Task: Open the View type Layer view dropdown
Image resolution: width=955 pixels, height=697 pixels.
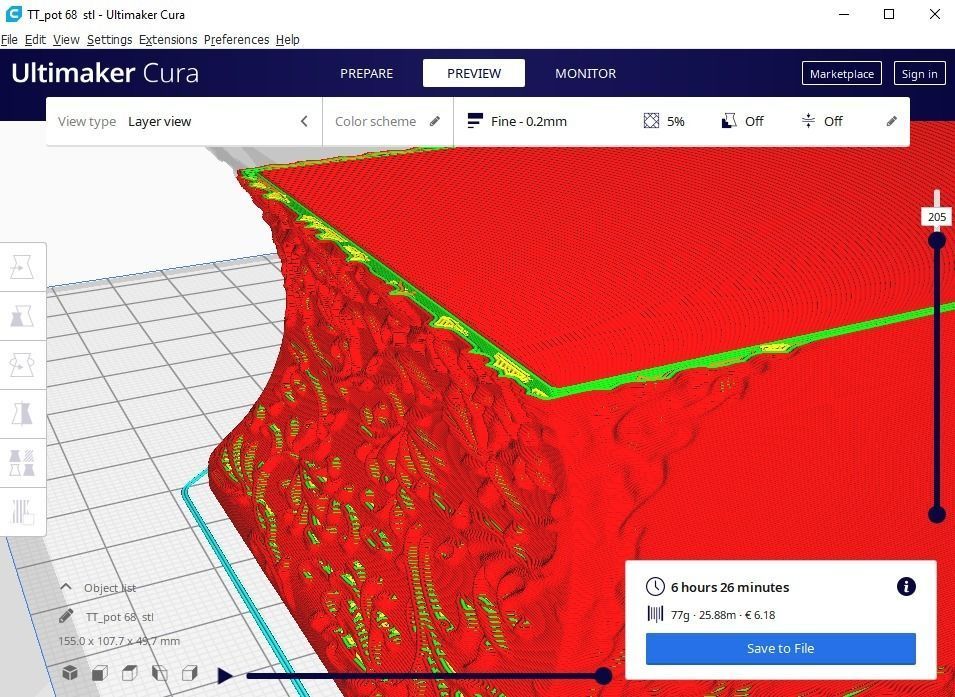Action: [x=184, y=121]
